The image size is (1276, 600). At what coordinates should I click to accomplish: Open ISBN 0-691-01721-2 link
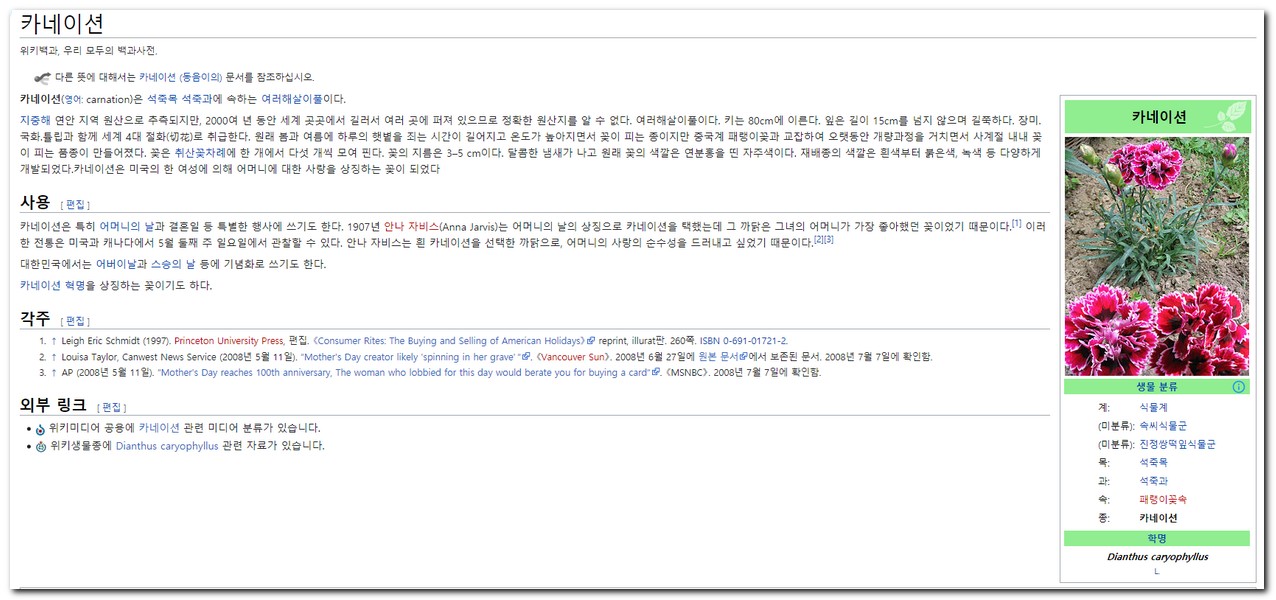click(x=743, y=341)
